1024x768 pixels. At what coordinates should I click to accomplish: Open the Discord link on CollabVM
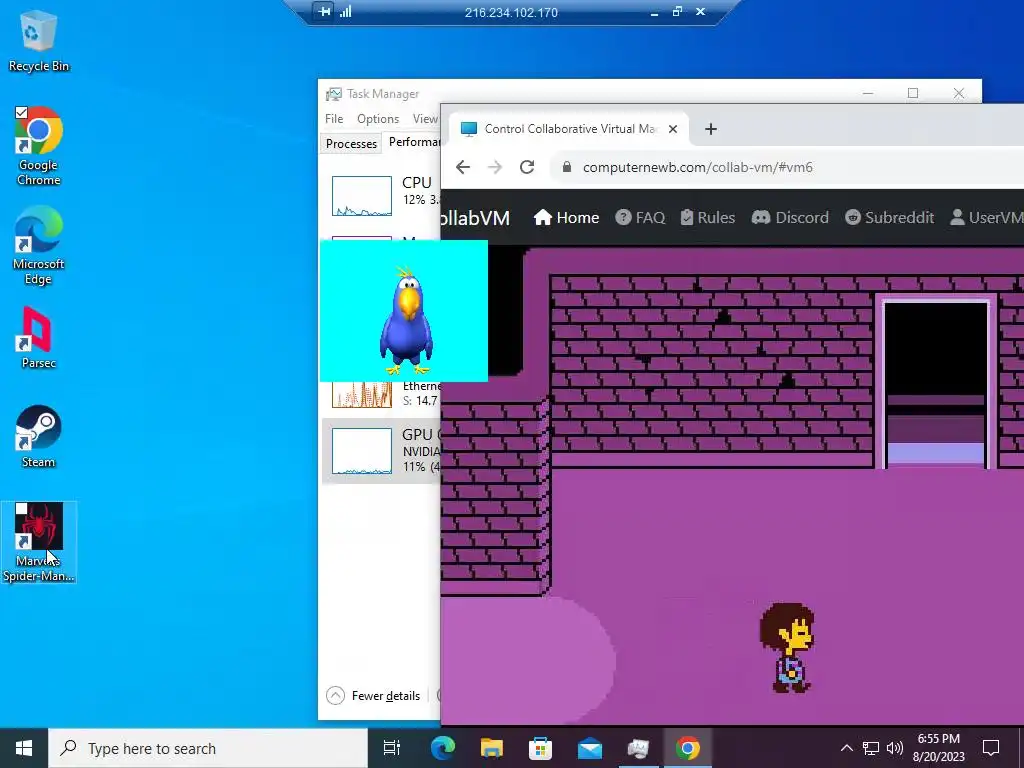click(790, 217)
